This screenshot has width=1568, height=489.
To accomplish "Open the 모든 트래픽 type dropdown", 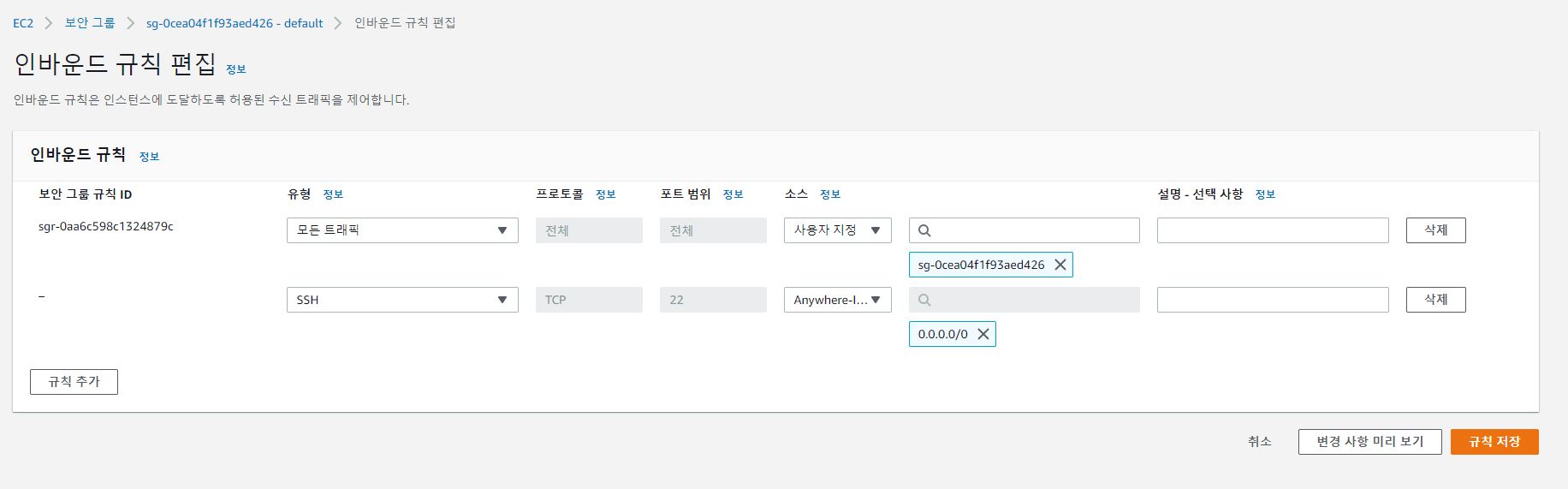I will click(x=402, y=230).
